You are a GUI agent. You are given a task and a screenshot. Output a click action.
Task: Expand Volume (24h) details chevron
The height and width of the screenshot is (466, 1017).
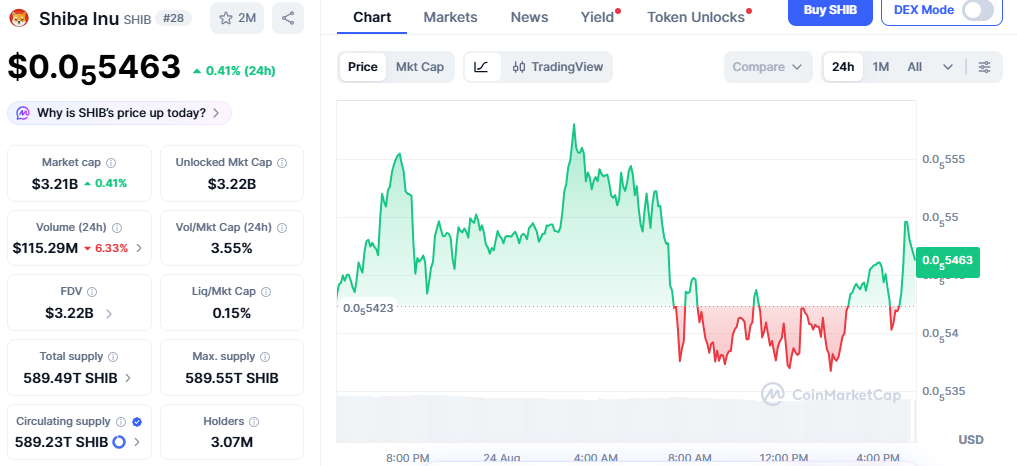(x=139, y=248)
